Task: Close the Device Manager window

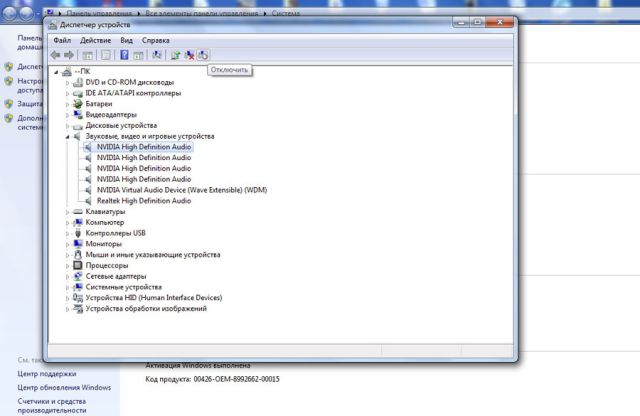Action: [499, 22]
